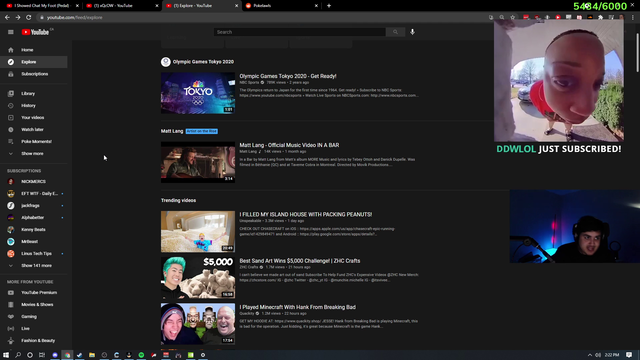Click into the YouTube search field

pos(300,32)
